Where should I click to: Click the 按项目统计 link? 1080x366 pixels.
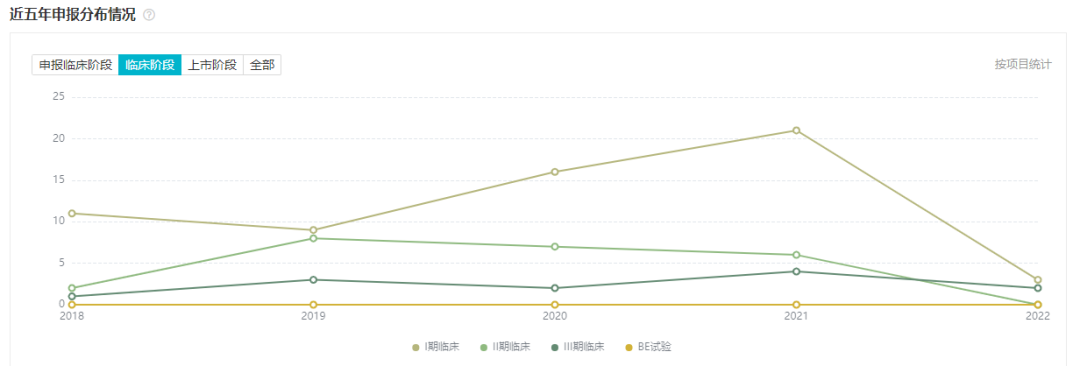1023,64
